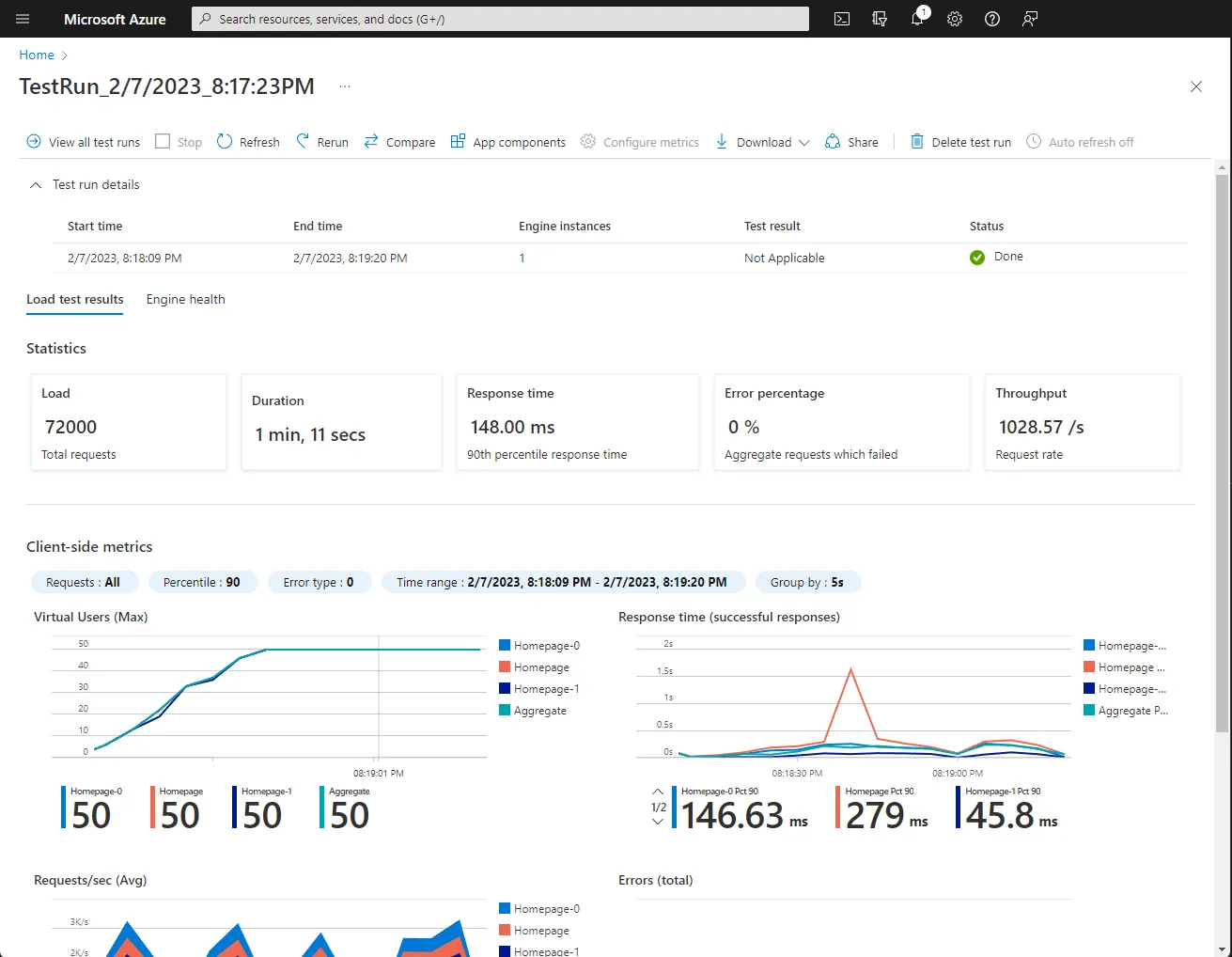Click the Response time 148.00 ms card
Viewport: 1232px width, 957px height.
(x=578, y=422)
